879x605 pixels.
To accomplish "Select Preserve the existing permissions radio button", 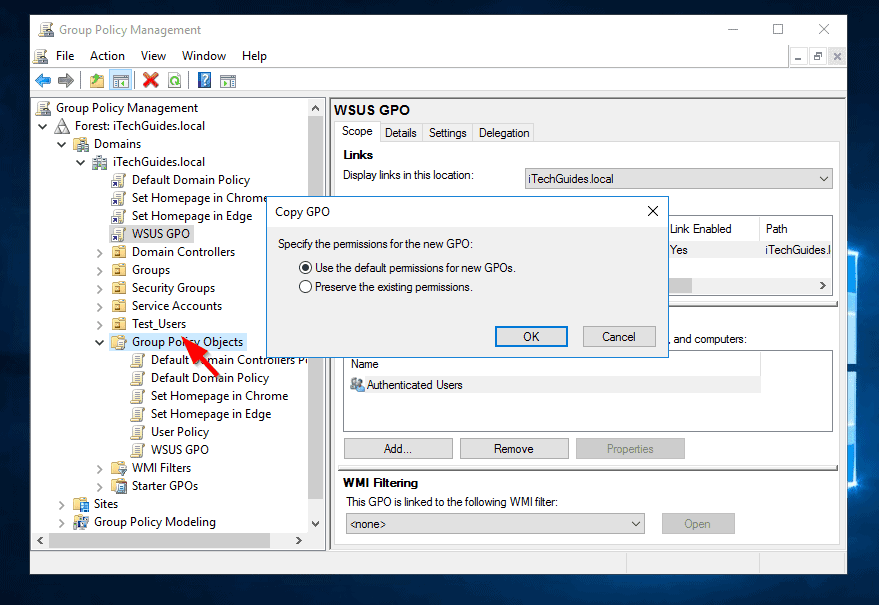I will pos(306,287).
